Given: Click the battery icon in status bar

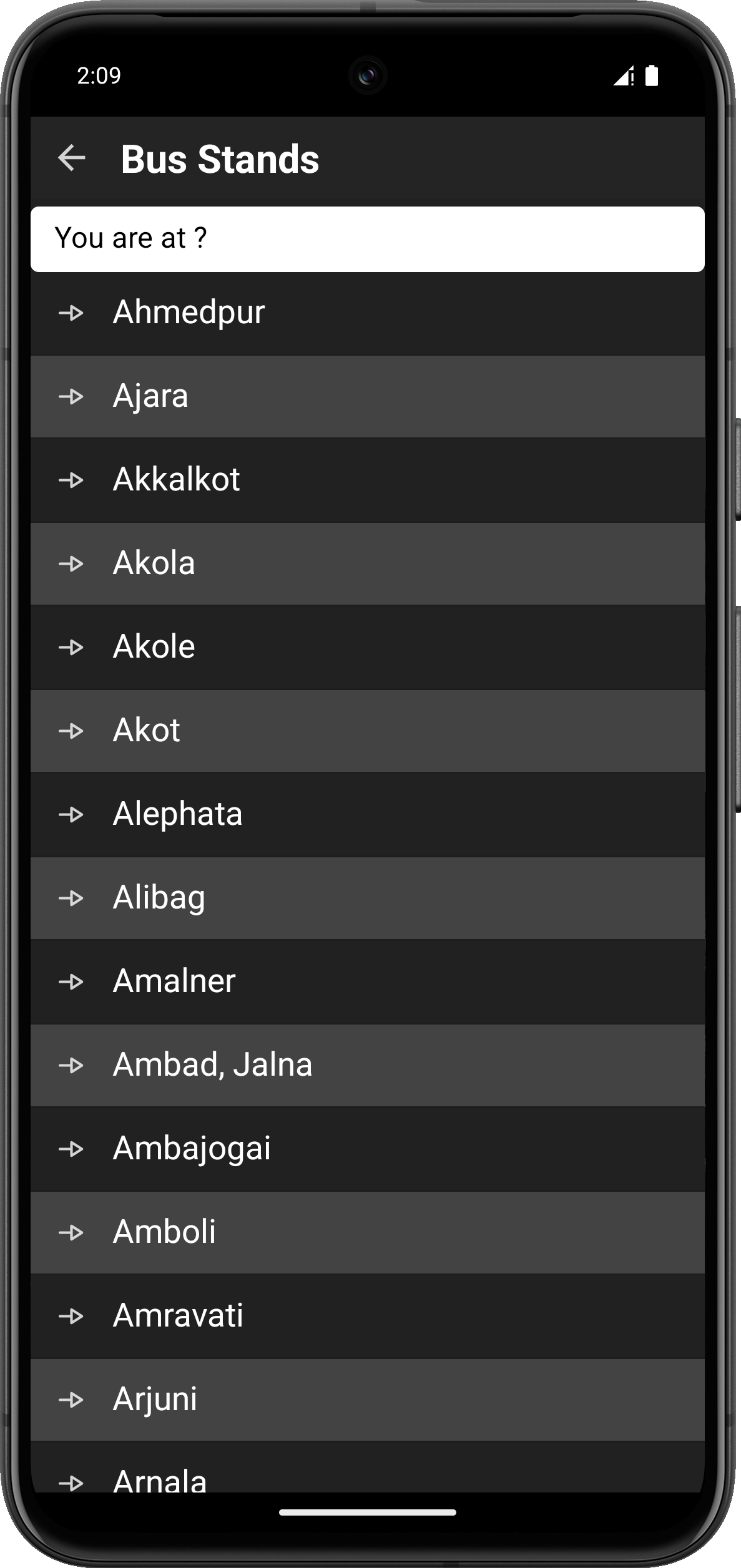Looking at the screenshot, I should click(651, 75).
